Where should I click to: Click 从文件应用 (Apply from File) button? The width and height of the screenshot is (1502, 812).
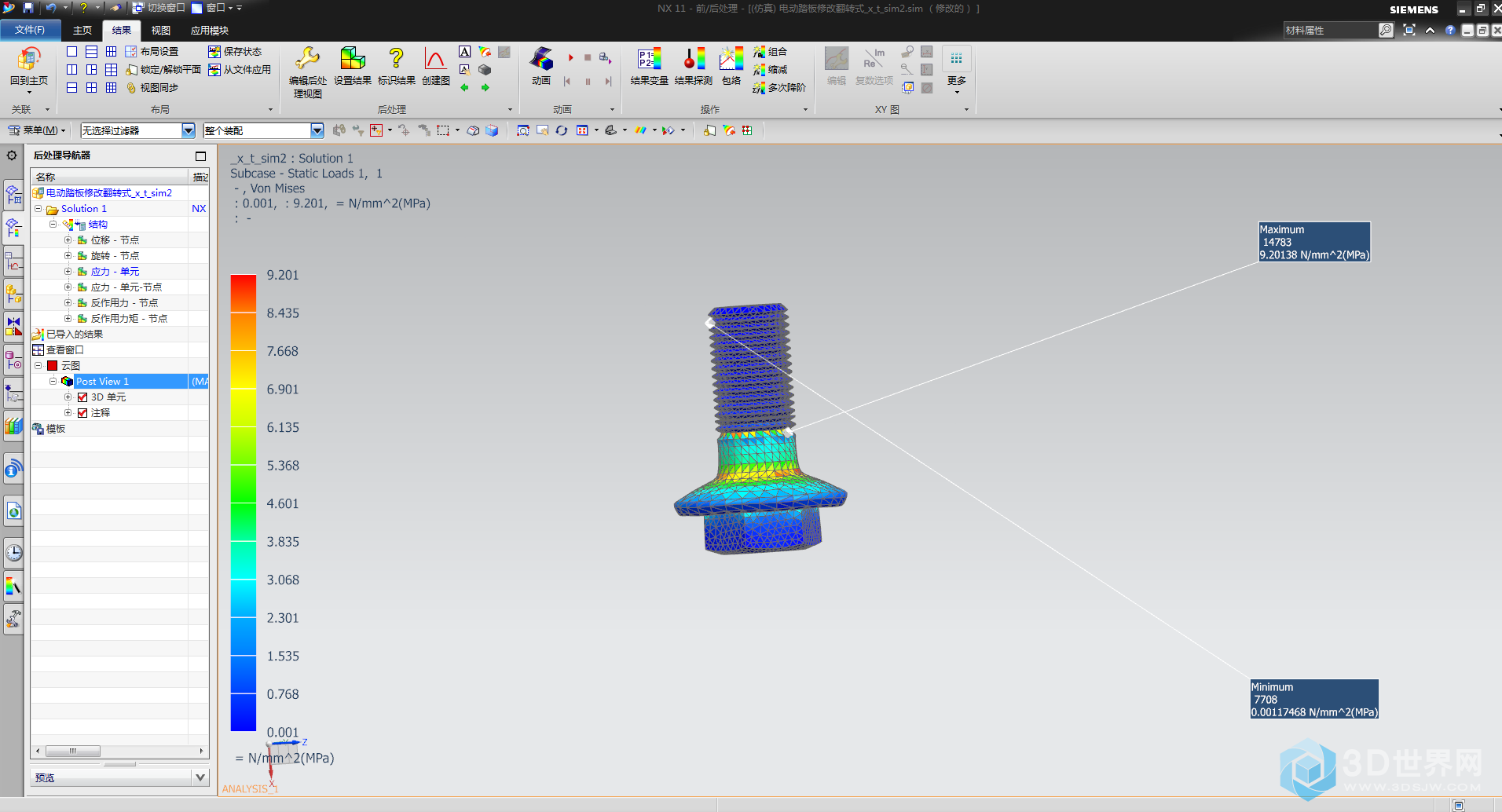pyautogui.click(x=240, y=70)
